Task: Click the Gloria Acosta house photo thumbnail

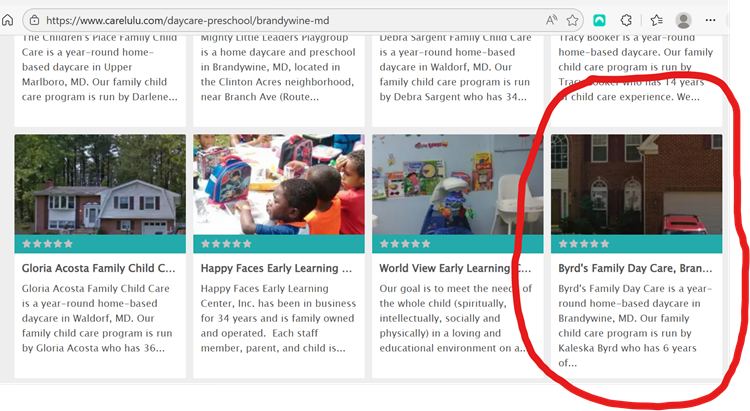Action: [x=100, y=185]
